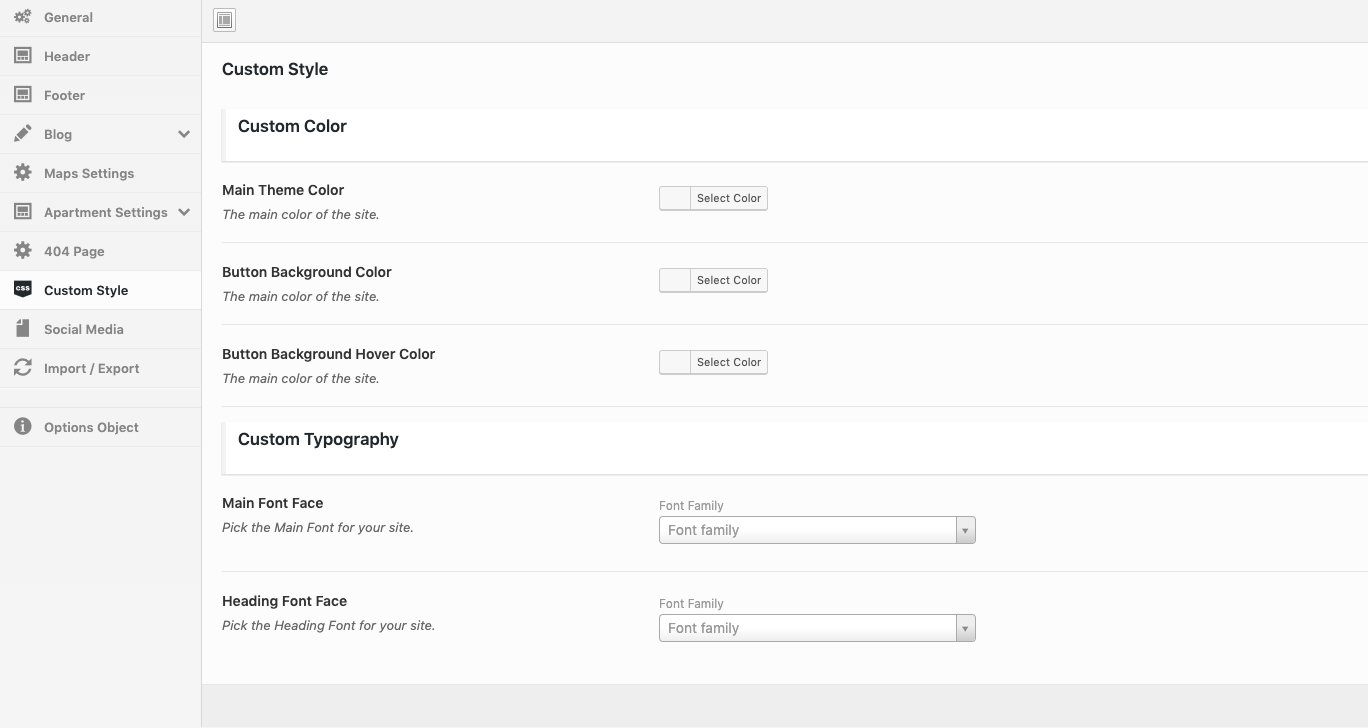Click the Import / Export refresh icon
The width and height of the screenshot is (1368, 728).
pyautogui.click(x=22, y=368)
